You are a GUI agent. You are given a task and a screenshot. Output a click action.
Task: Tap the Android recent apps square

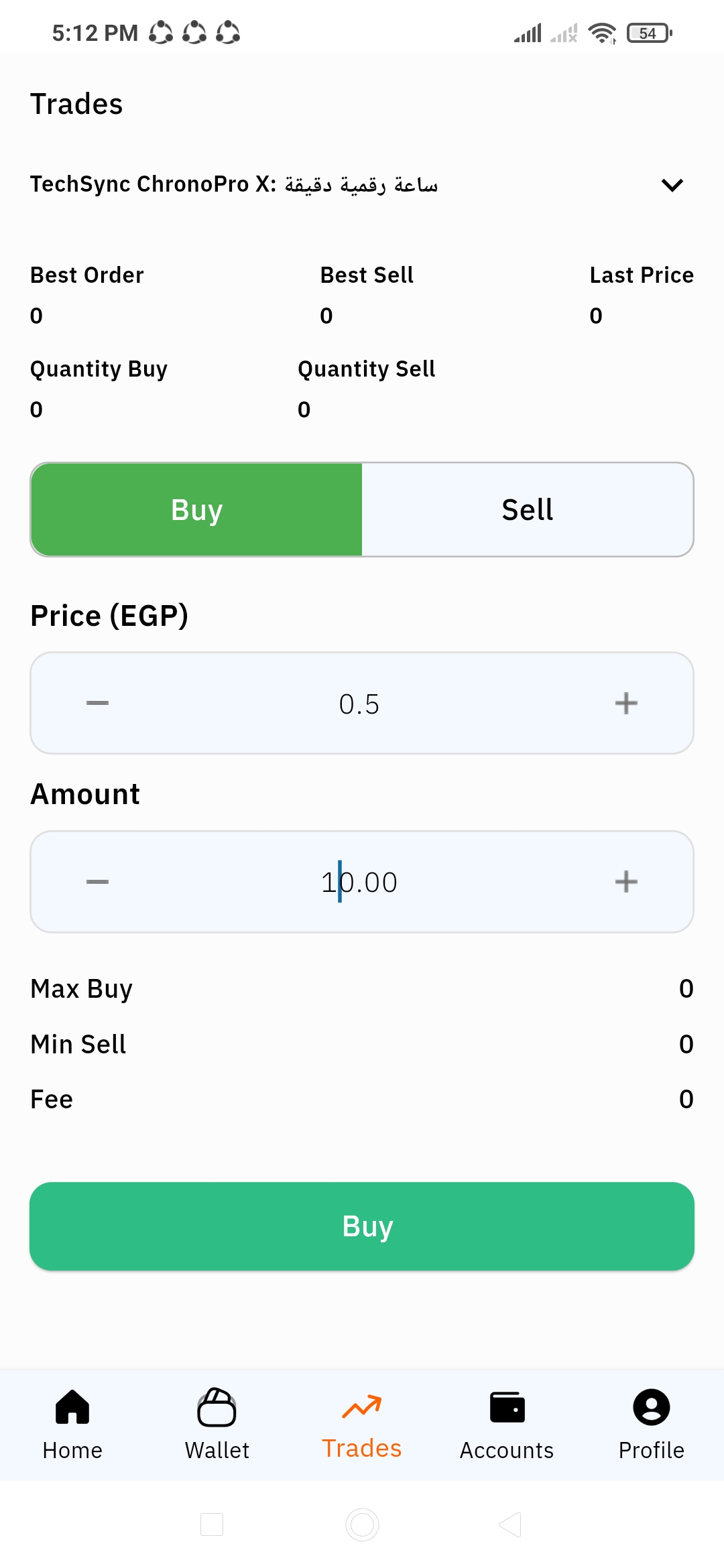(x=212, y=1524)
